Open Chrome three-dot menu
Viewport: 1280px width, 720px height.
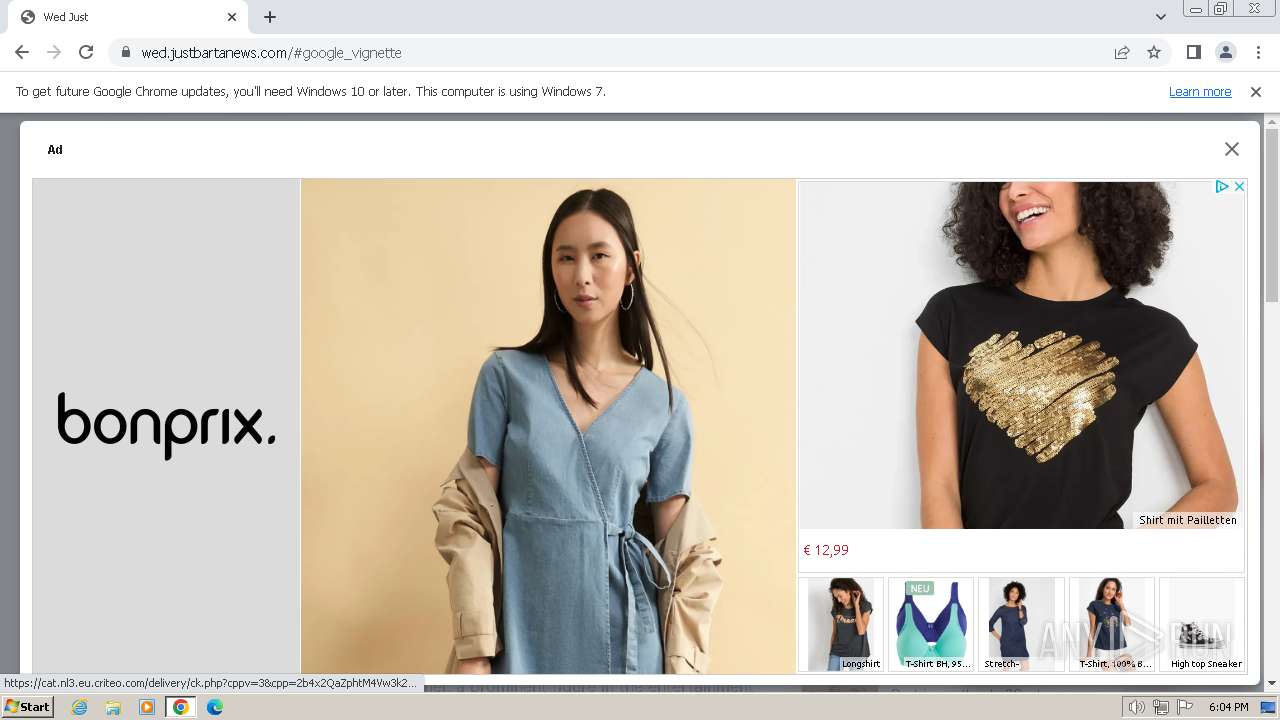click(x=1258, y=52)
